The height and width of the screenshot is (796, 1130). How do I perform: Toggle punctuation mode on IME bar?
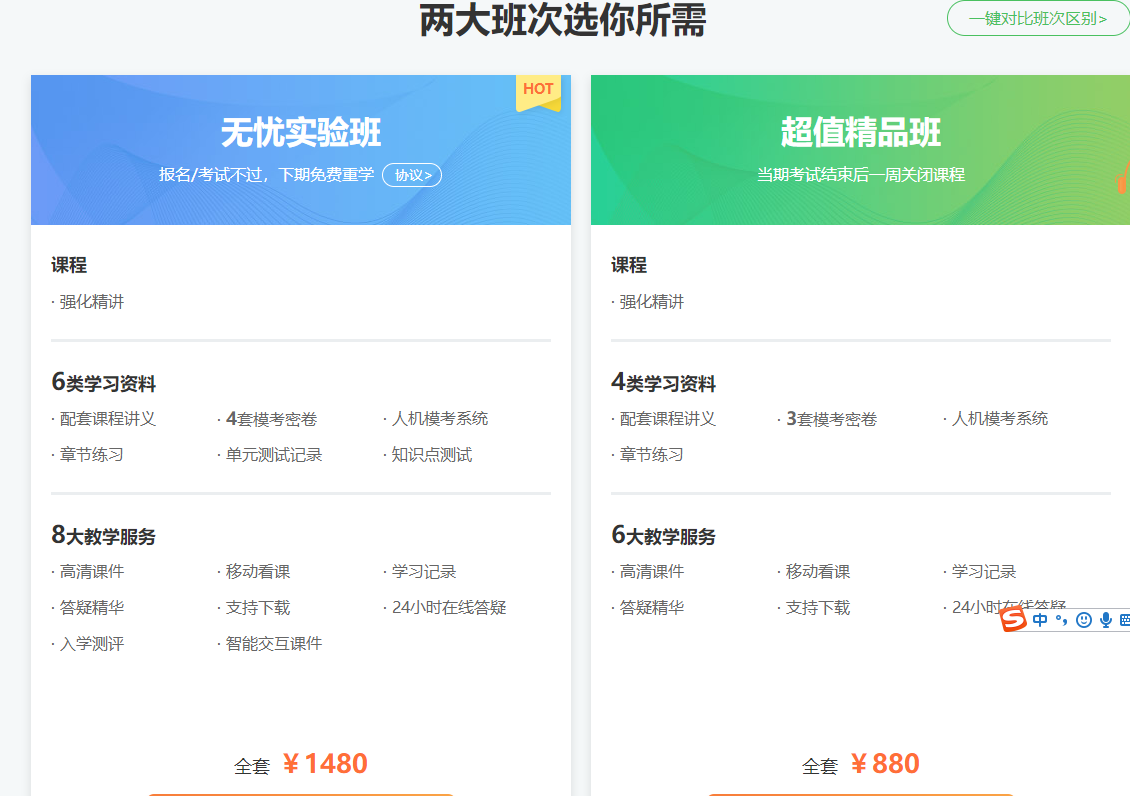tap(1061, 620)
